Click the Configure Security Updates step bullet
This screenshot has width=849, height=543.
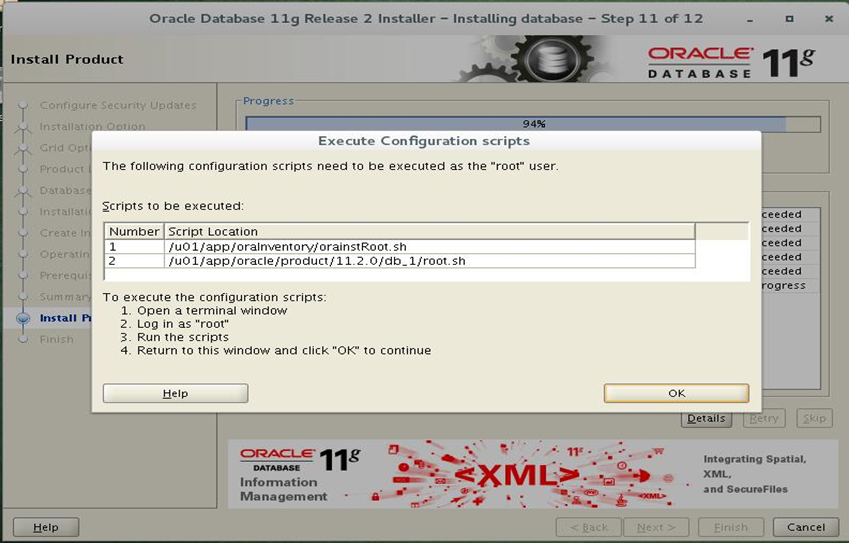tap(23, 105)
